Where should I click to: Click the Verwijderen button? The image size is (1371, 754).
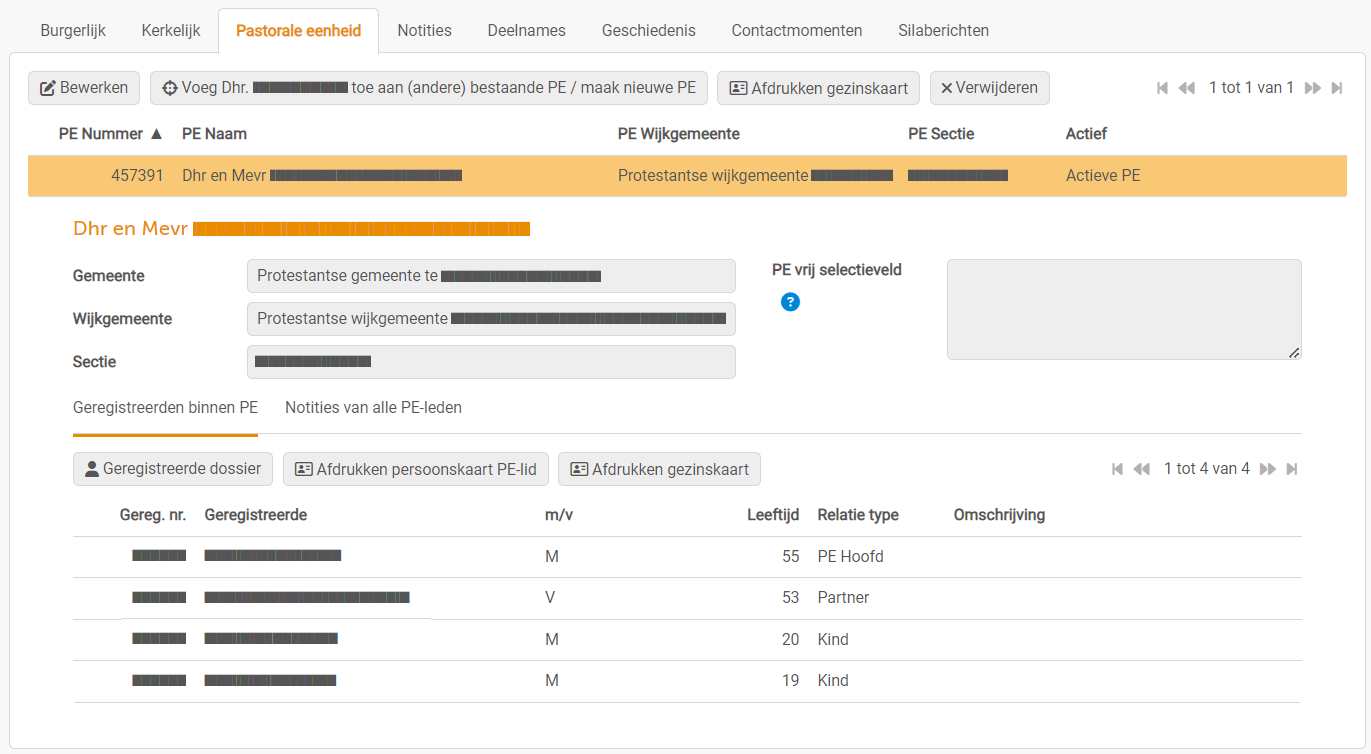coord(989,88)
